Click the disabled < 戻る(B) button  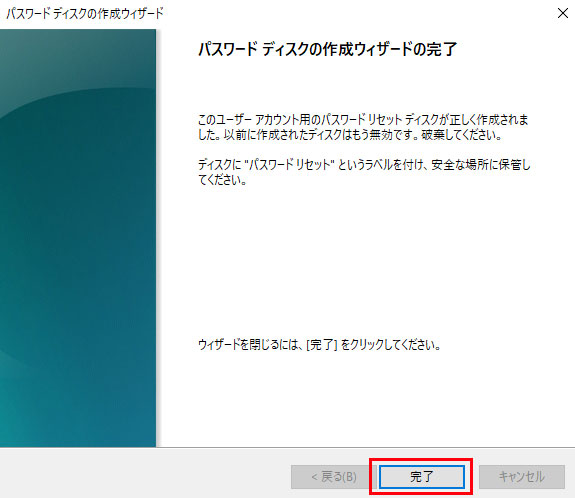(x=334, y=477)
